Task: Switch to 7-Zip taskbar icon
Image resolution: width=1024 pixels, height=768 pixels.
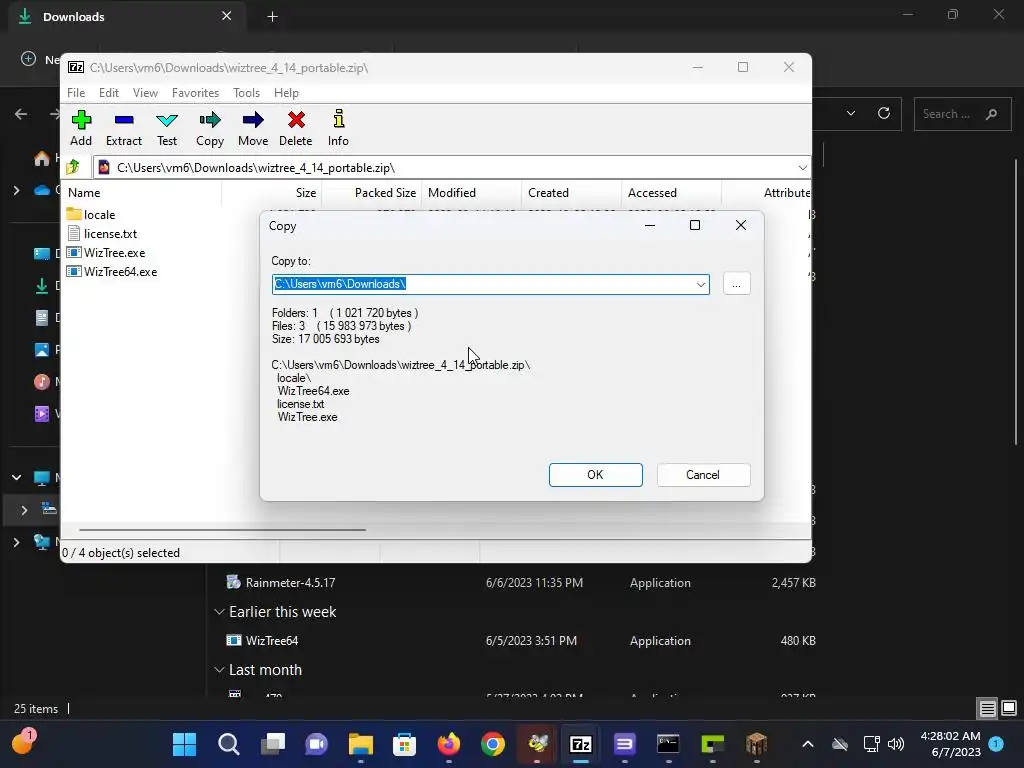Action: click(x=581, y=744)
